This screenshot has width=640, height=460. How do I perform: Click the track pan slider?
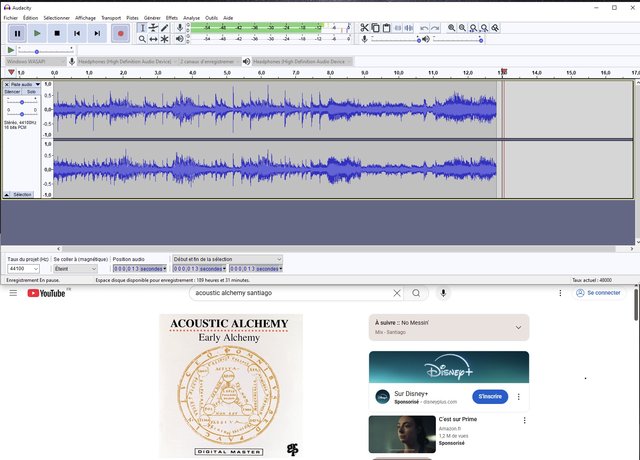click(x=22, y=113)
